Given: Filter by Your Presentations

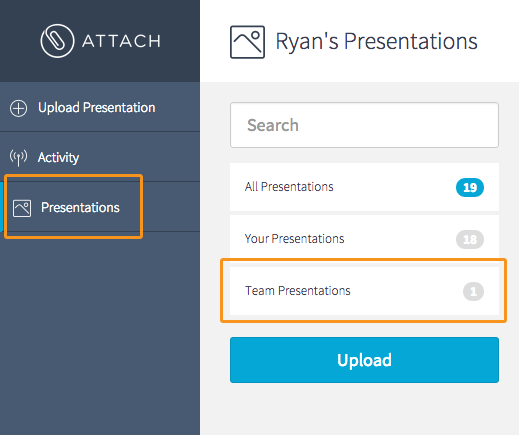Looking at the screenshot, I should [x=364, y=239].
